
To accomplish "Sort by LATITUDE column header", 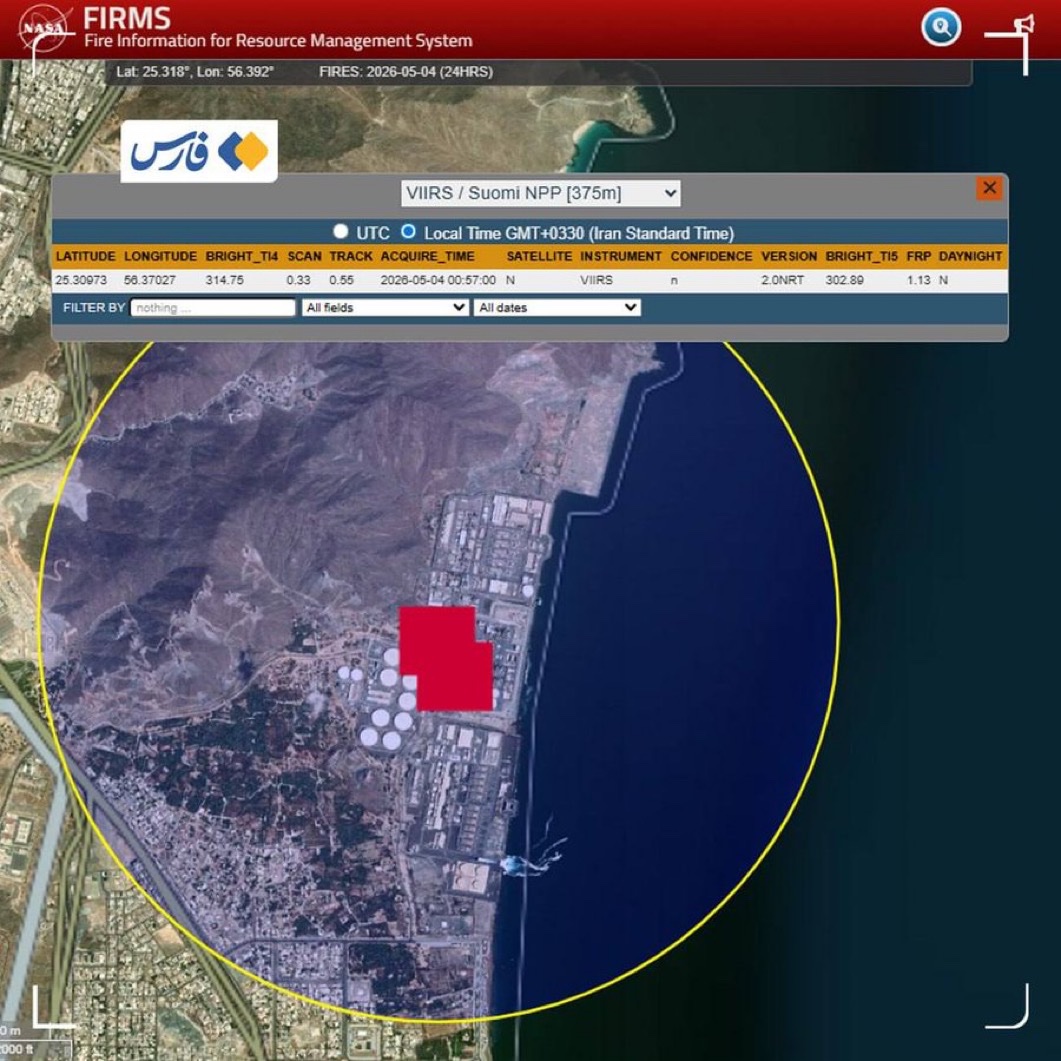I will (85, 256).
